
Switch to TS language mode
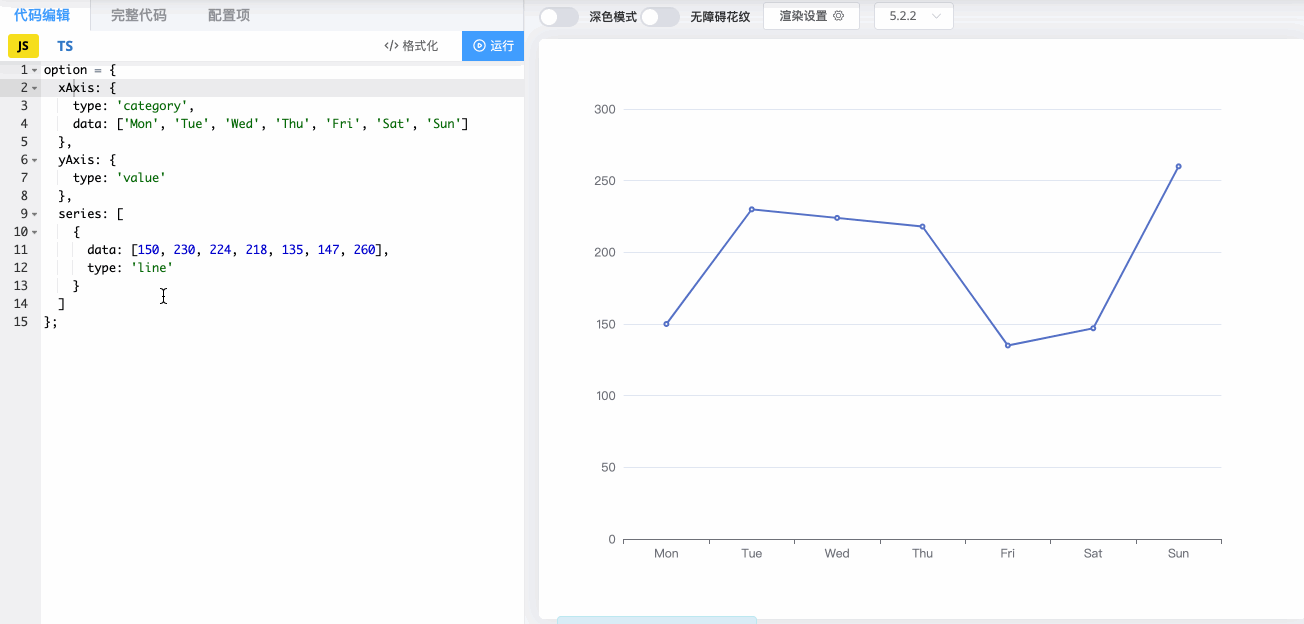[x=65, y=46]
